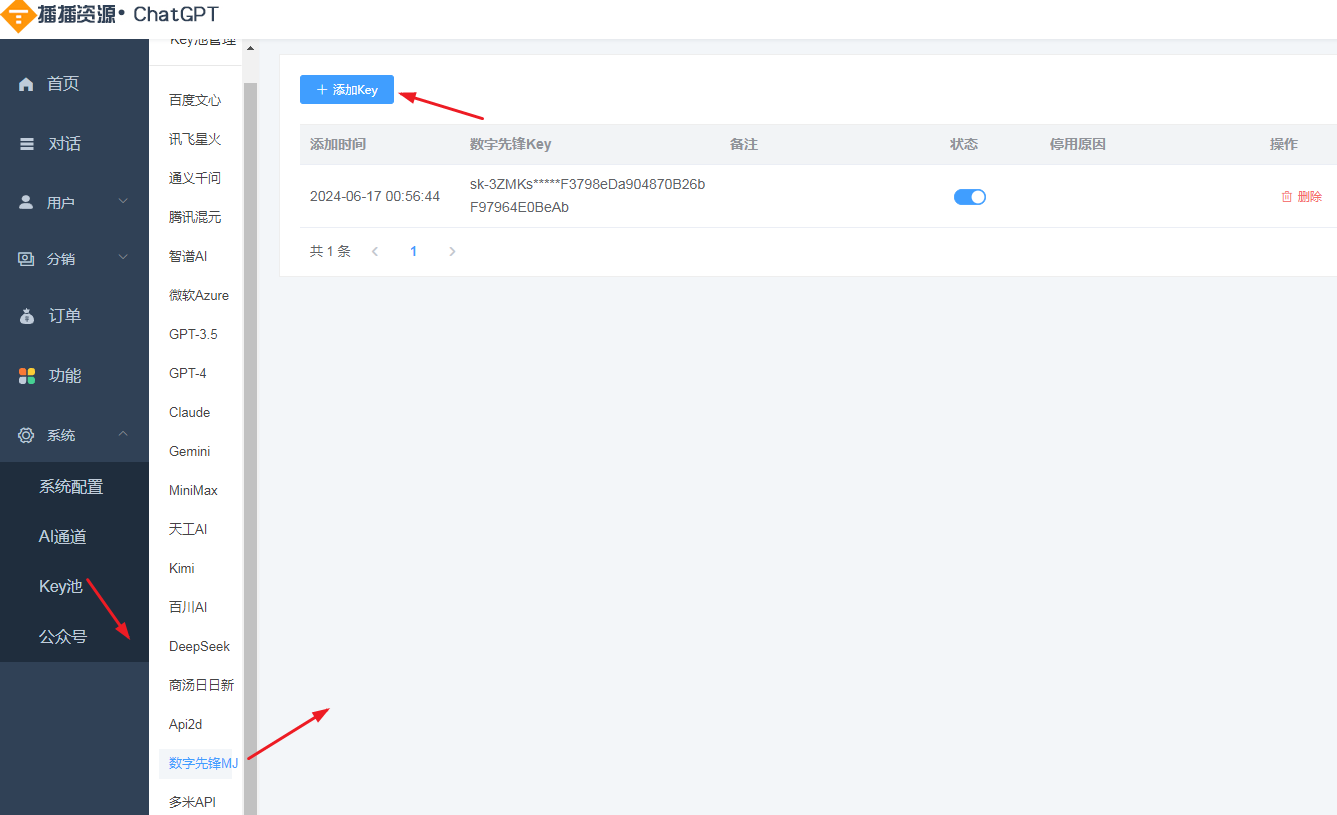Image resolution: width=1337 pixels, height=815 pixels.
Task: Click the 状态 column header
Action: coord(964,144)
